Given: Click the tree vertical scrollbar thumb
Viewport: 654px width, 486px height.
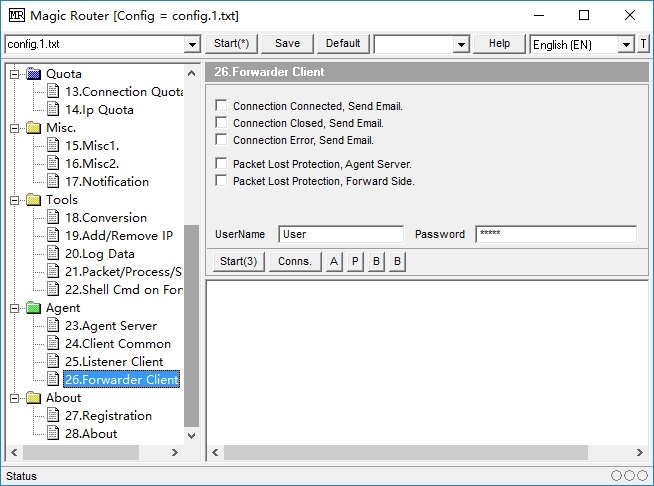Looking at the screenshot, I should point(191,326).
